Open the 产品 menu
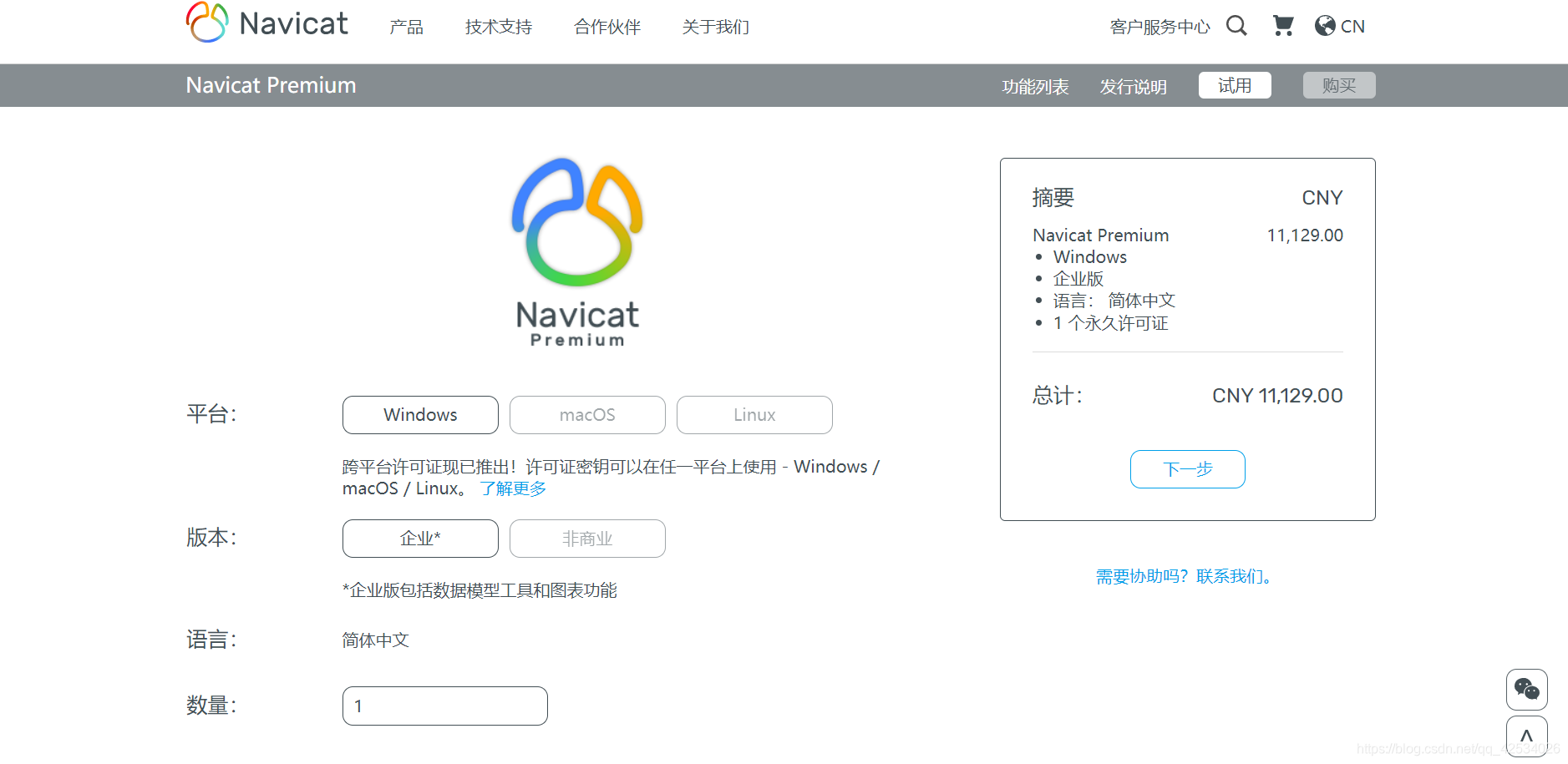Screen dimensions: 1568x764 pos(406,27)
